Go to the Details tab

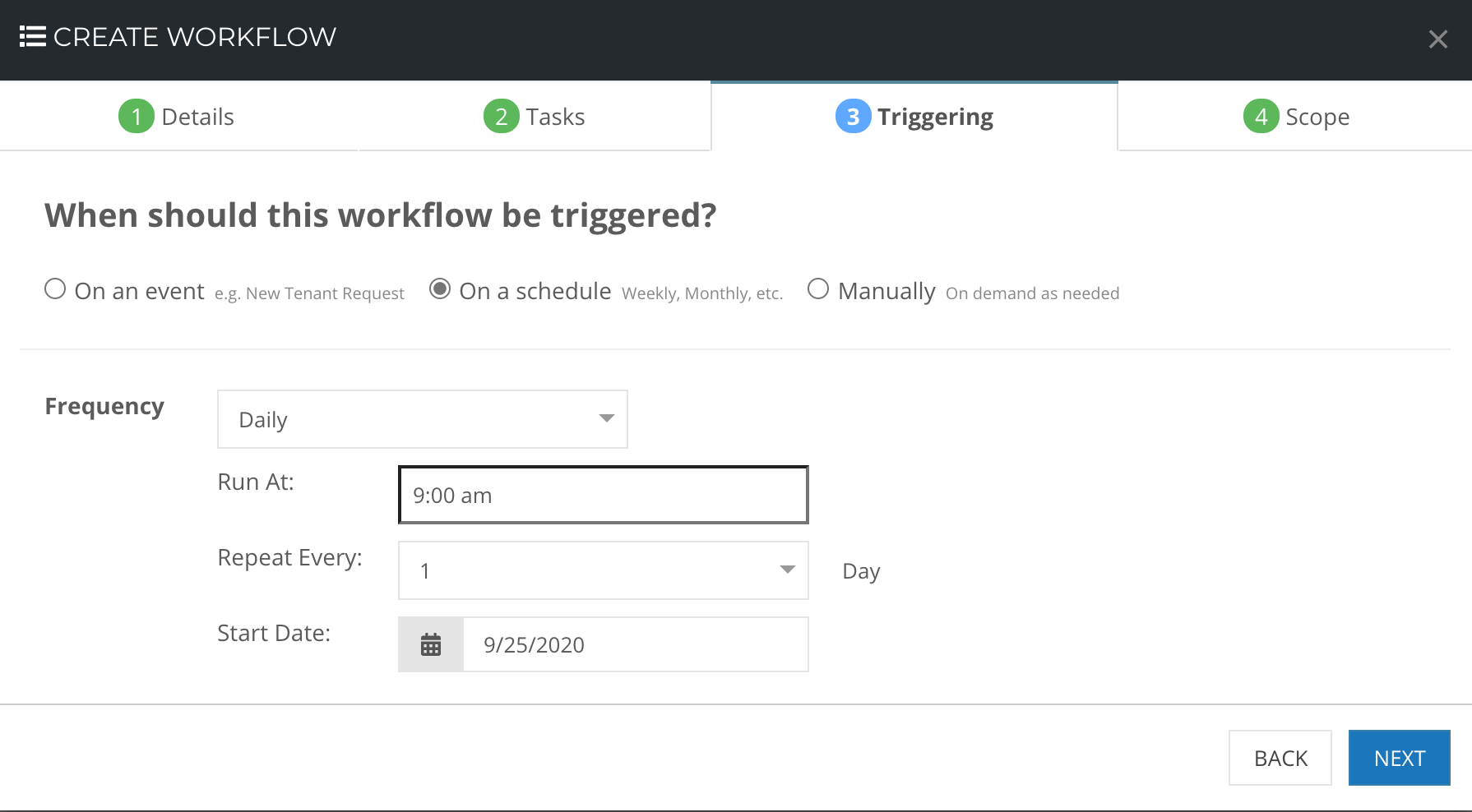pos(178,116)
